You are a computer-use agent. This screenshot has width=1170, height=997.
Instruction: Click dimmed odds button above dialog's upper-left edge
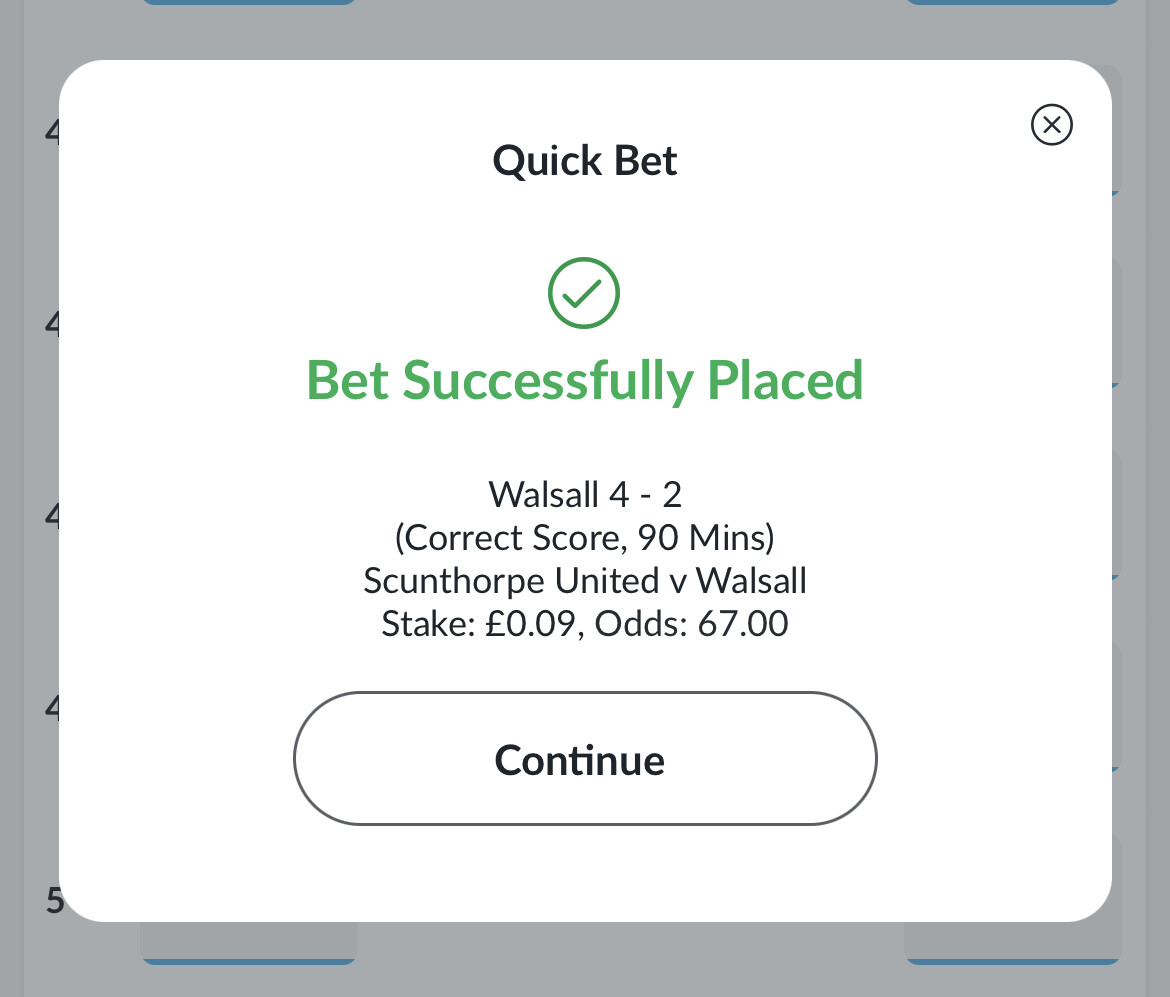tap(249, 2)
